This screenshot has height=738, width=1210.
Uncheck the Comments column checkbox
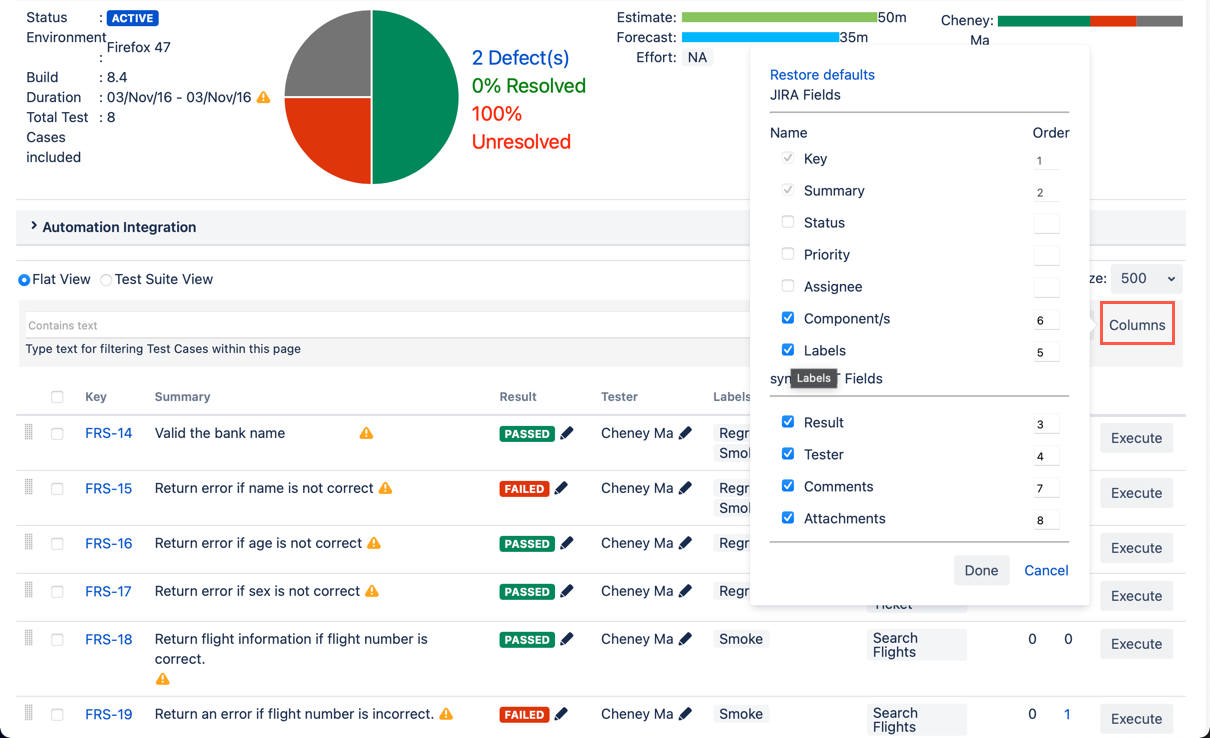(788, 486)
